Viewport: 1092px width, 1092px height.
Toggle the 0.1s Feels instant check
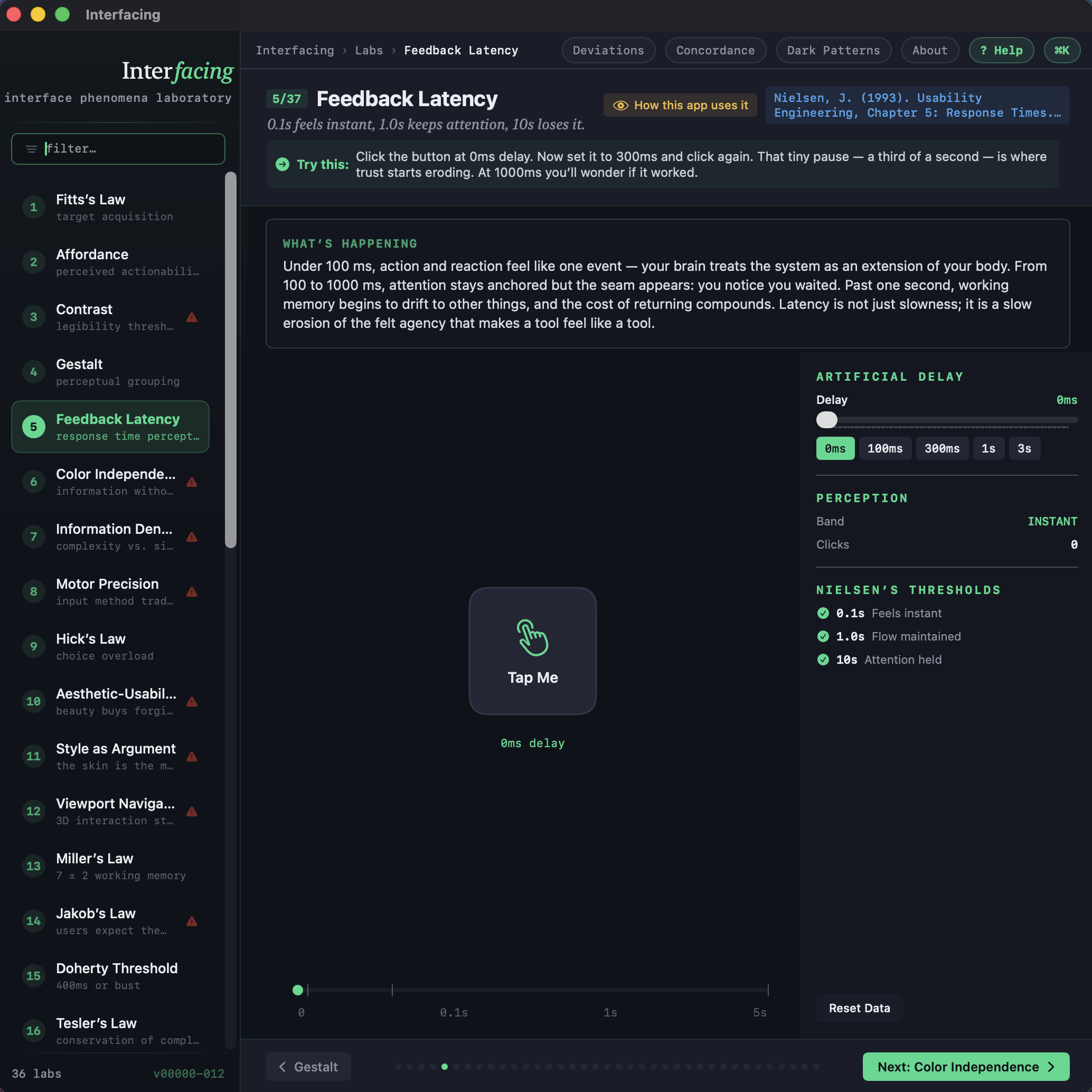[x=823, y=613]
